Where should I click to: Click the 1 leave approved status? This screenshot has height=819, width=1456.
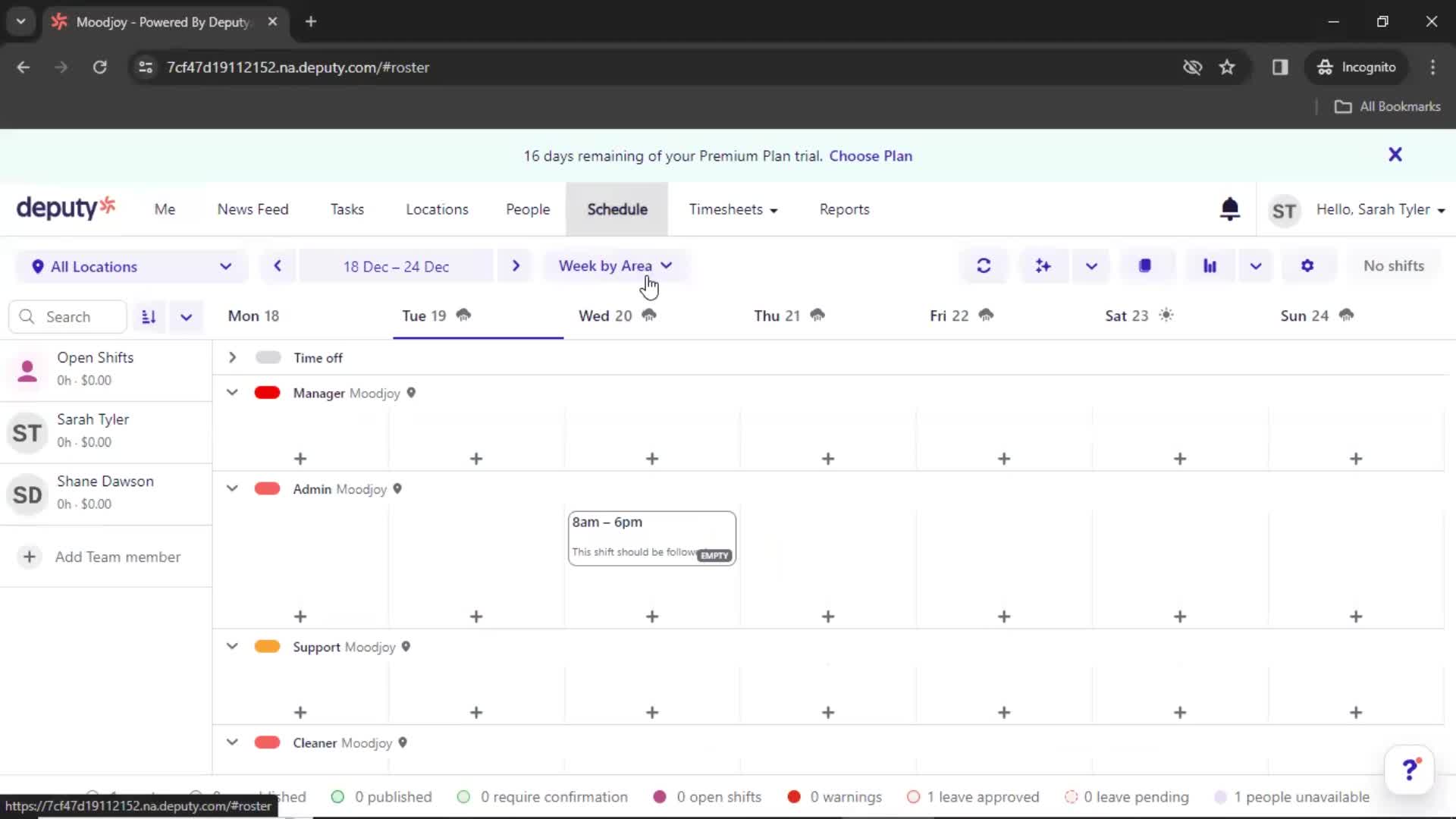click(974, 797)
